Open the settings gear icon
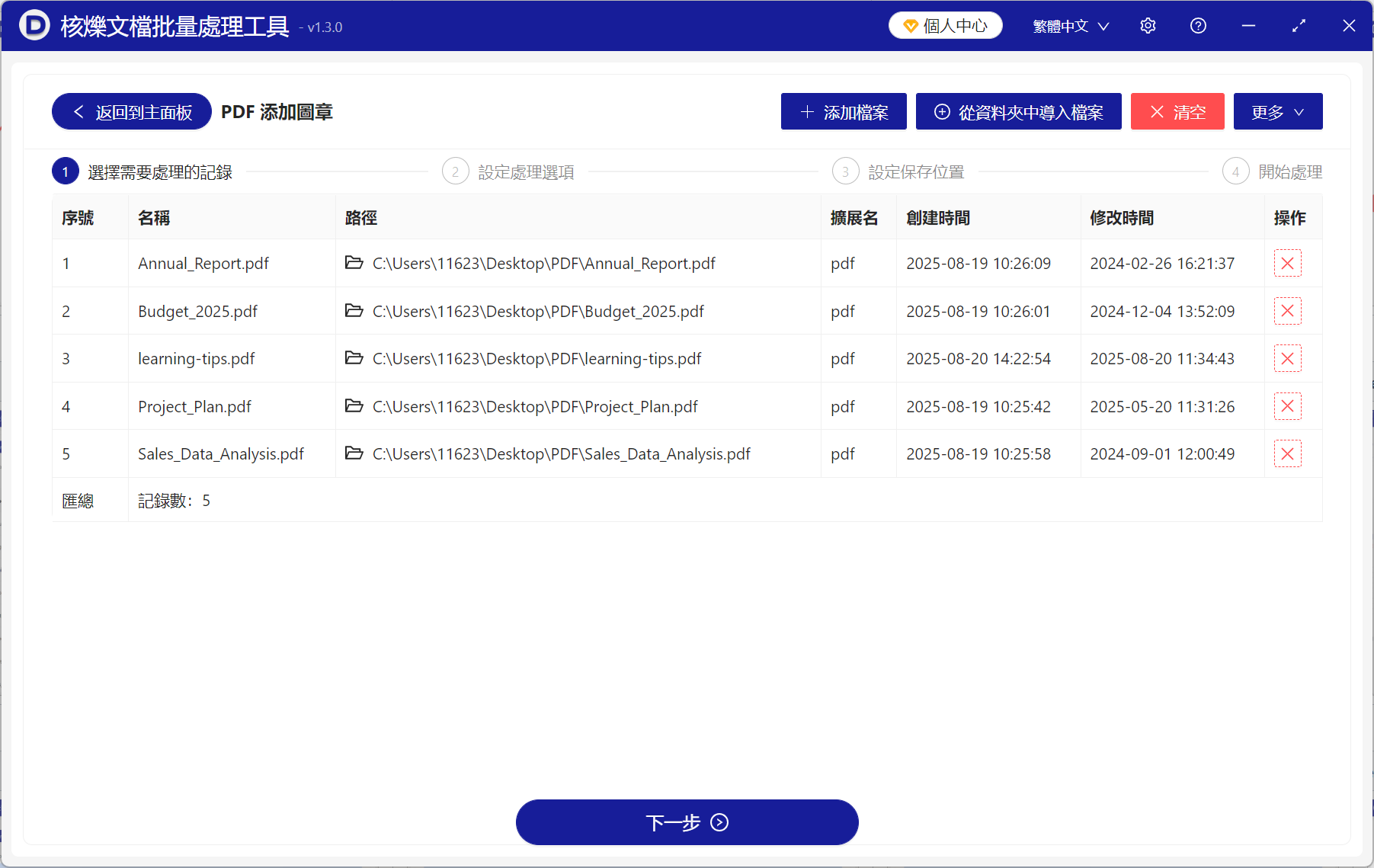The height and width of the screenshot is (868, 1374). (1148, 25)
